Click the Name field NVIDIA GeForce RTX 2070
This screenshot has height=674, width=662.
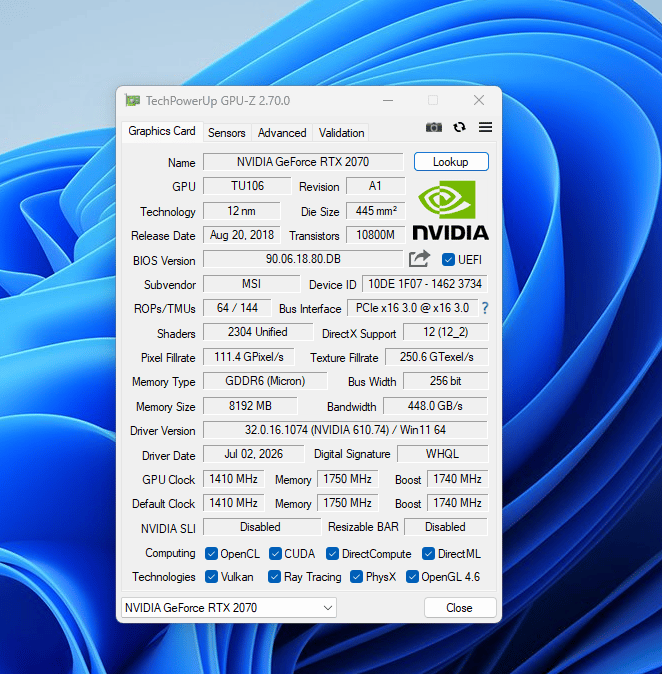pyautogui.click(x=303, y=162)
